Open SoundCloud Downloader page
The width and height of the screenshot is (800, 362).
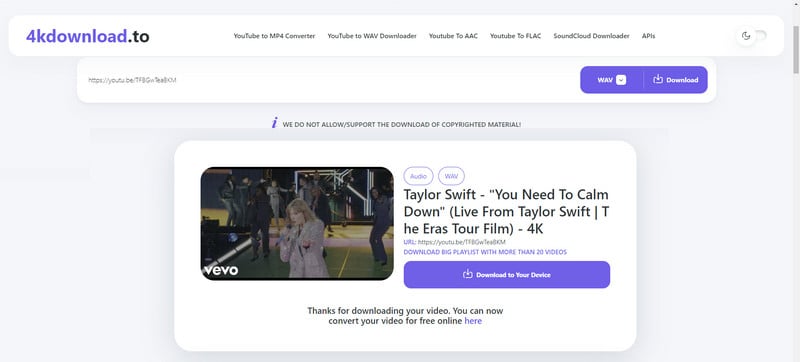591,36
